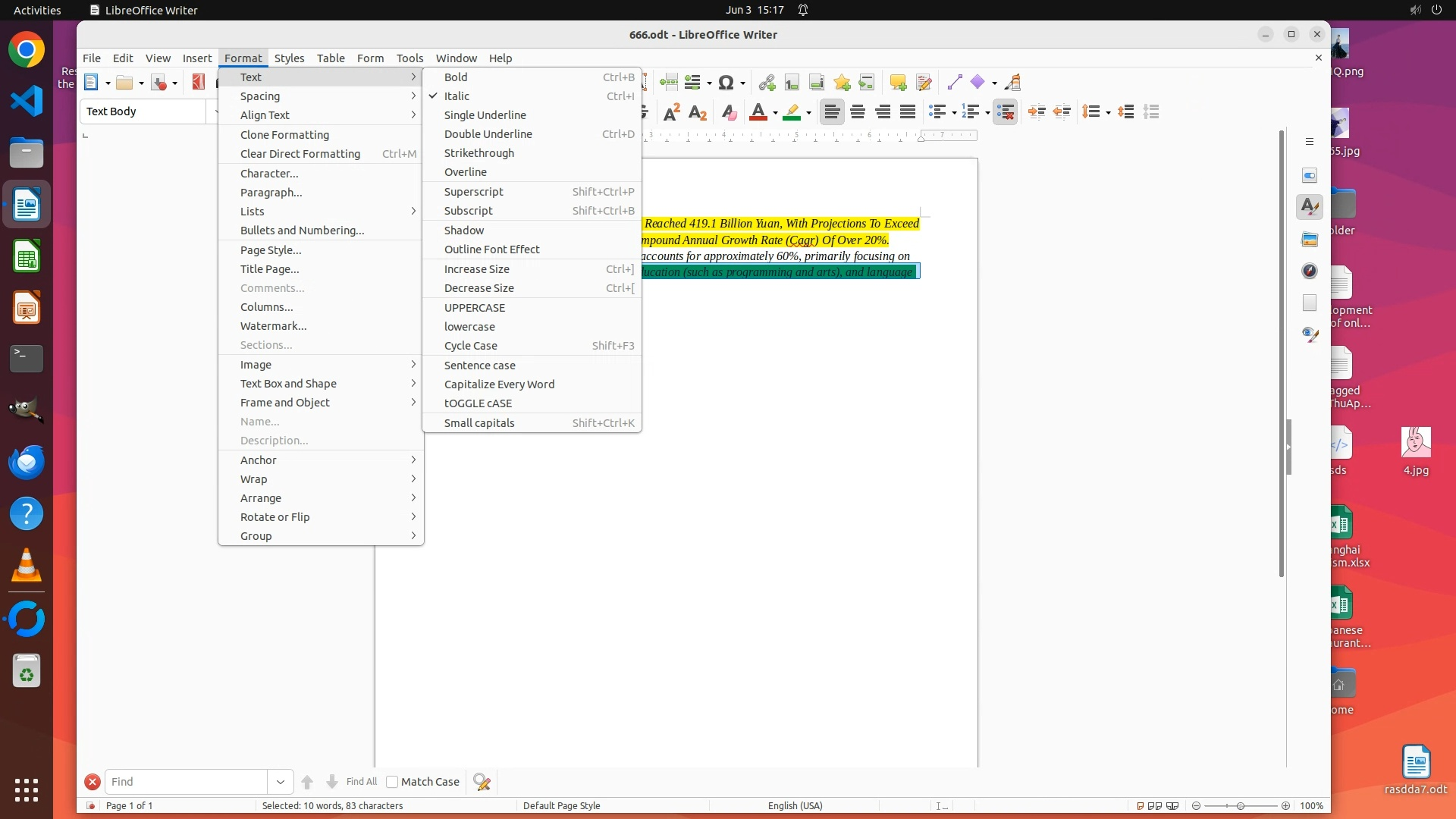Click the Insert Hyperlink icon
The width and height of the screenshot is (1456, 819).
coord(766,83)
